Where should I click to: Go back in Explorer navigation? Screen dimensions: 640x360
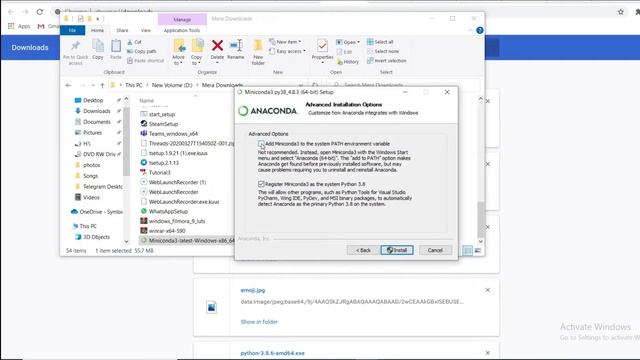coord(69,85)
